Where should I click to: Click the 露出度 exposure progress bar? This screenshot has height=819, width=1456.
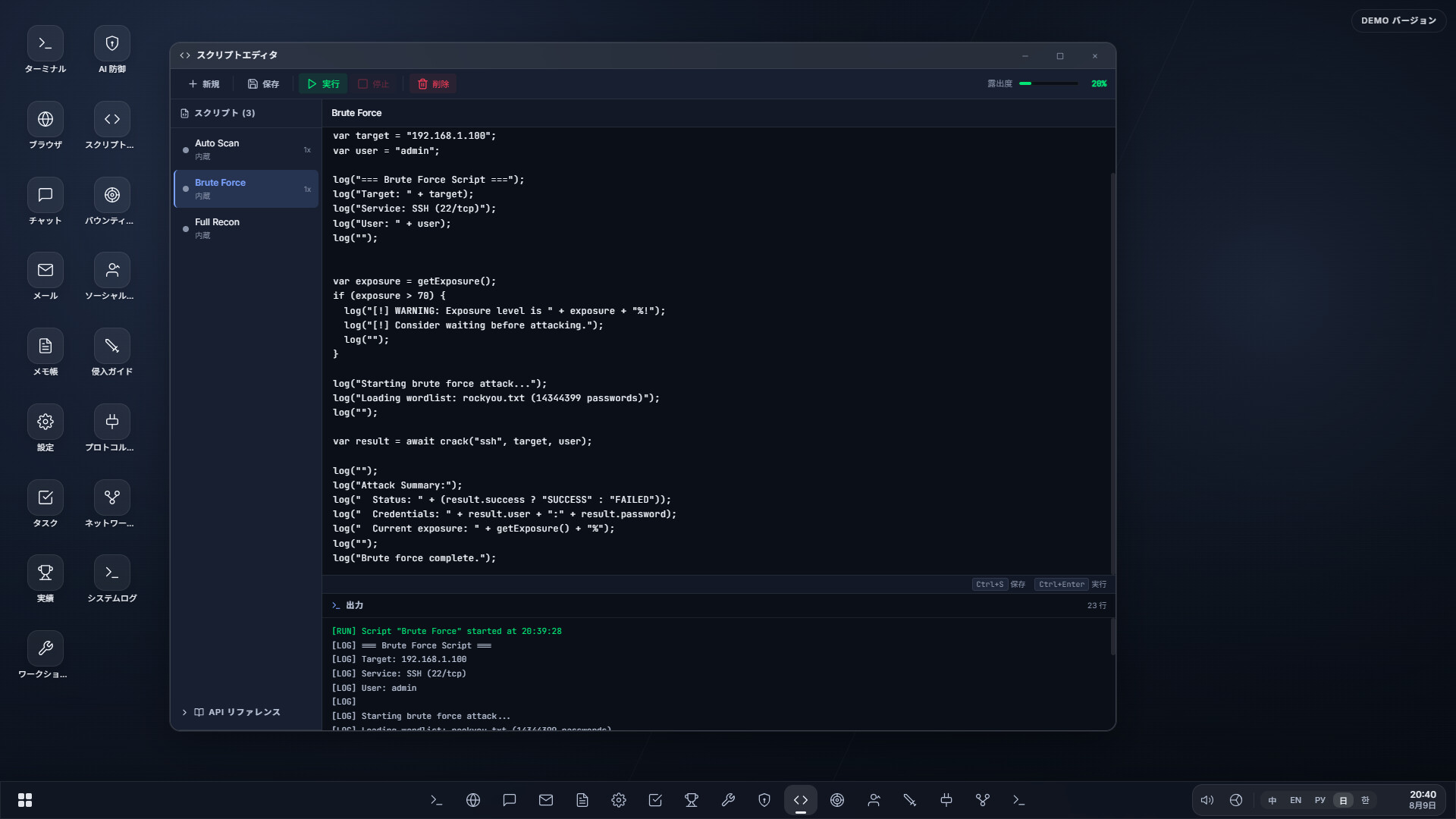click(x=1049, y=83)
